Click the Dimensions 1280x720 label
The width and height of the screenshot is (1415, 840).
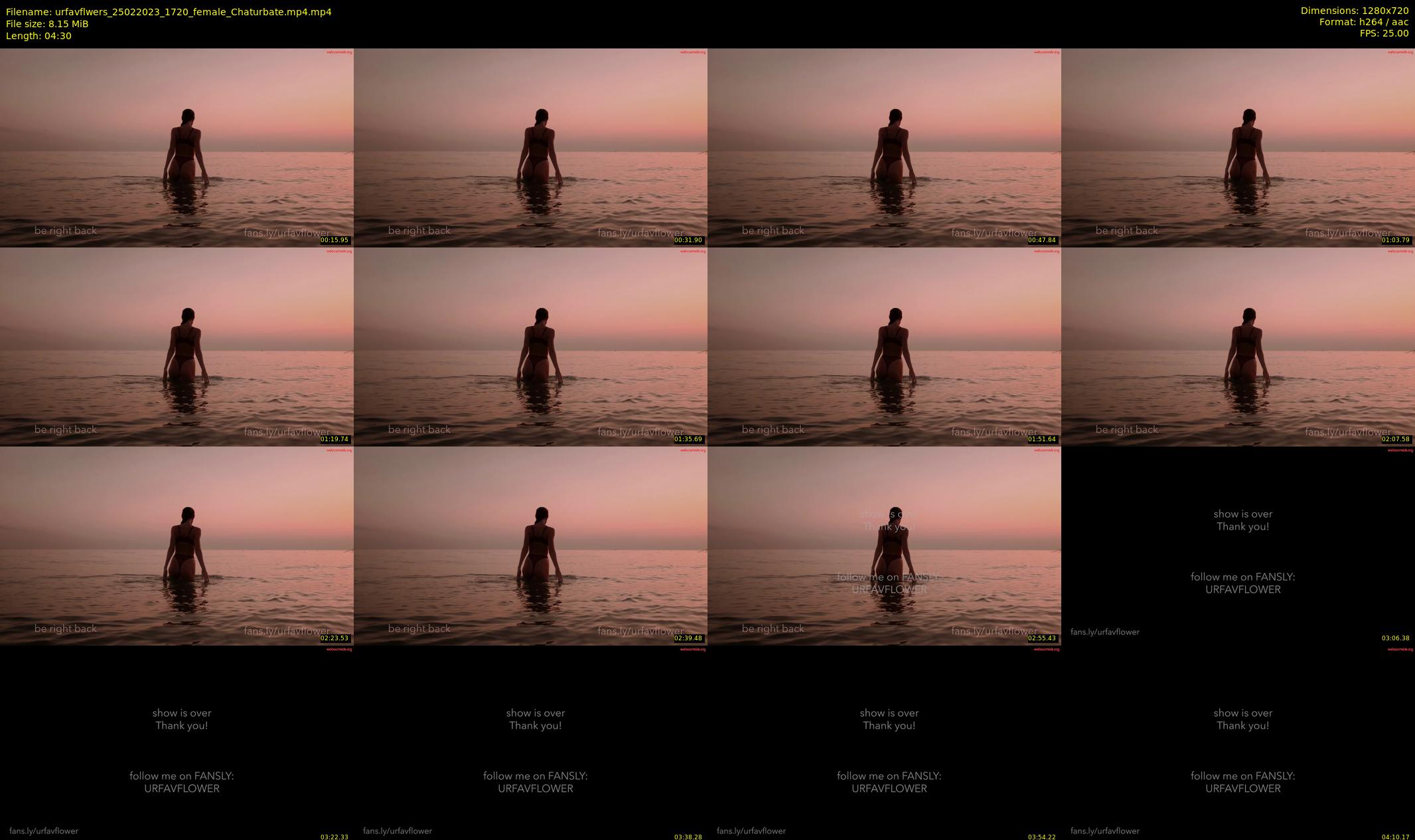pos(1354,11)
